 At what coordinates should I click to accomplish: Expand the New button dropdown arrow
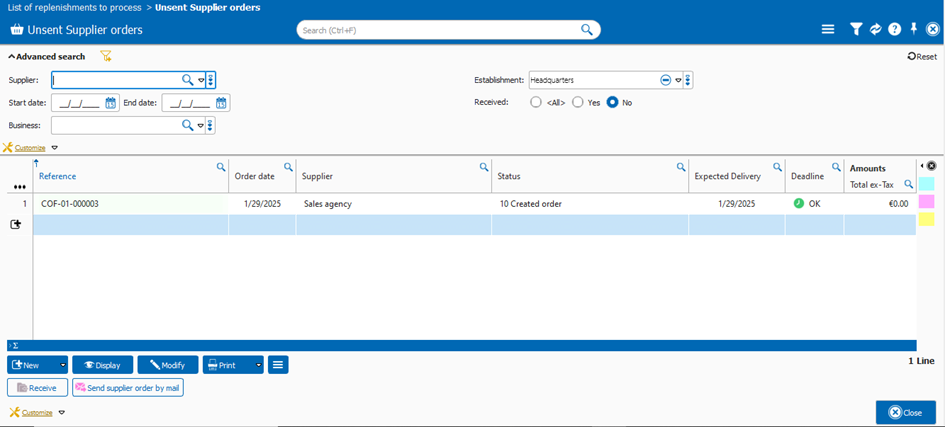click(63, 365)
